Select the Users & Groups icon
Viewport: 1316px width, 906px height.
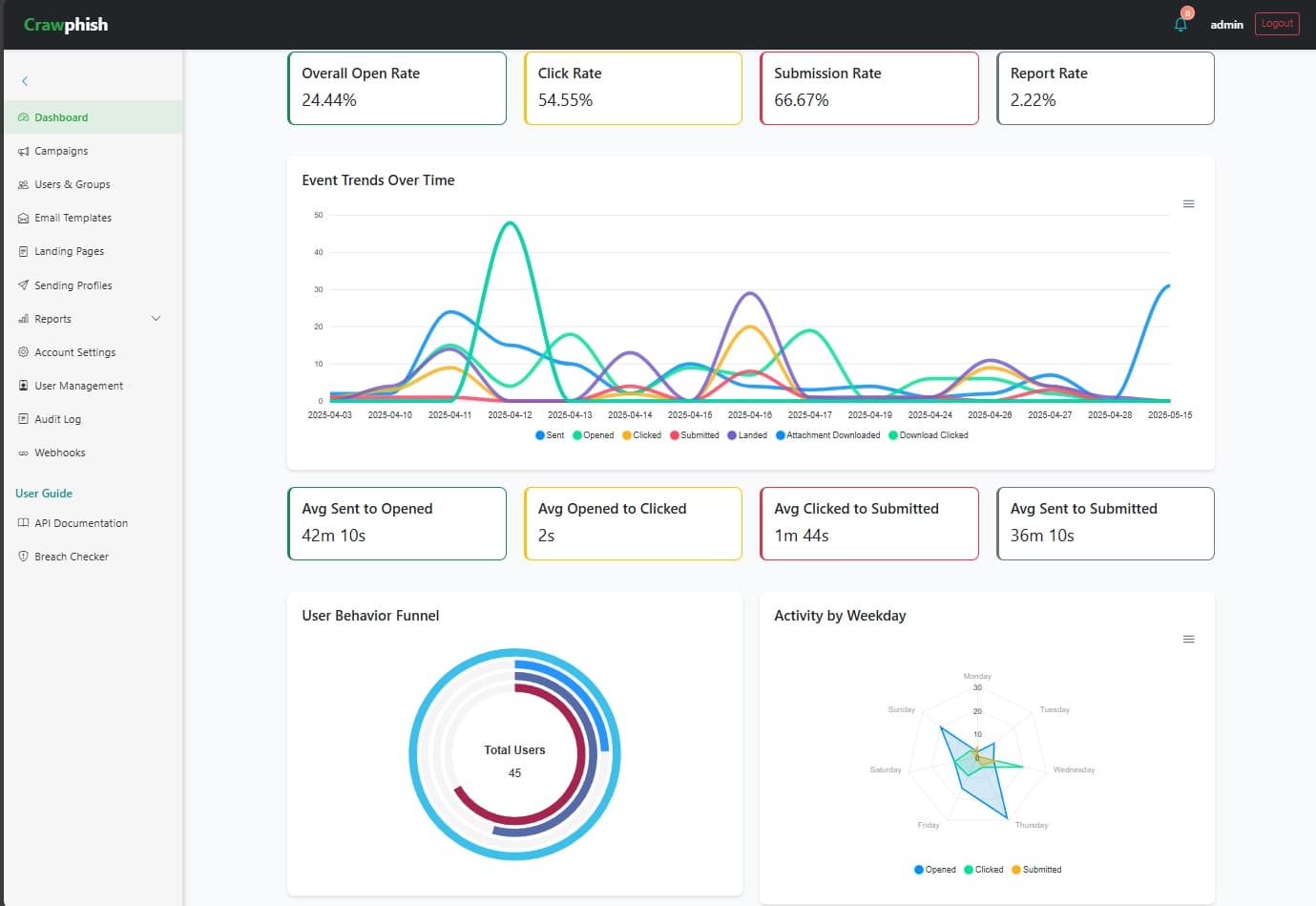[23, 184]
